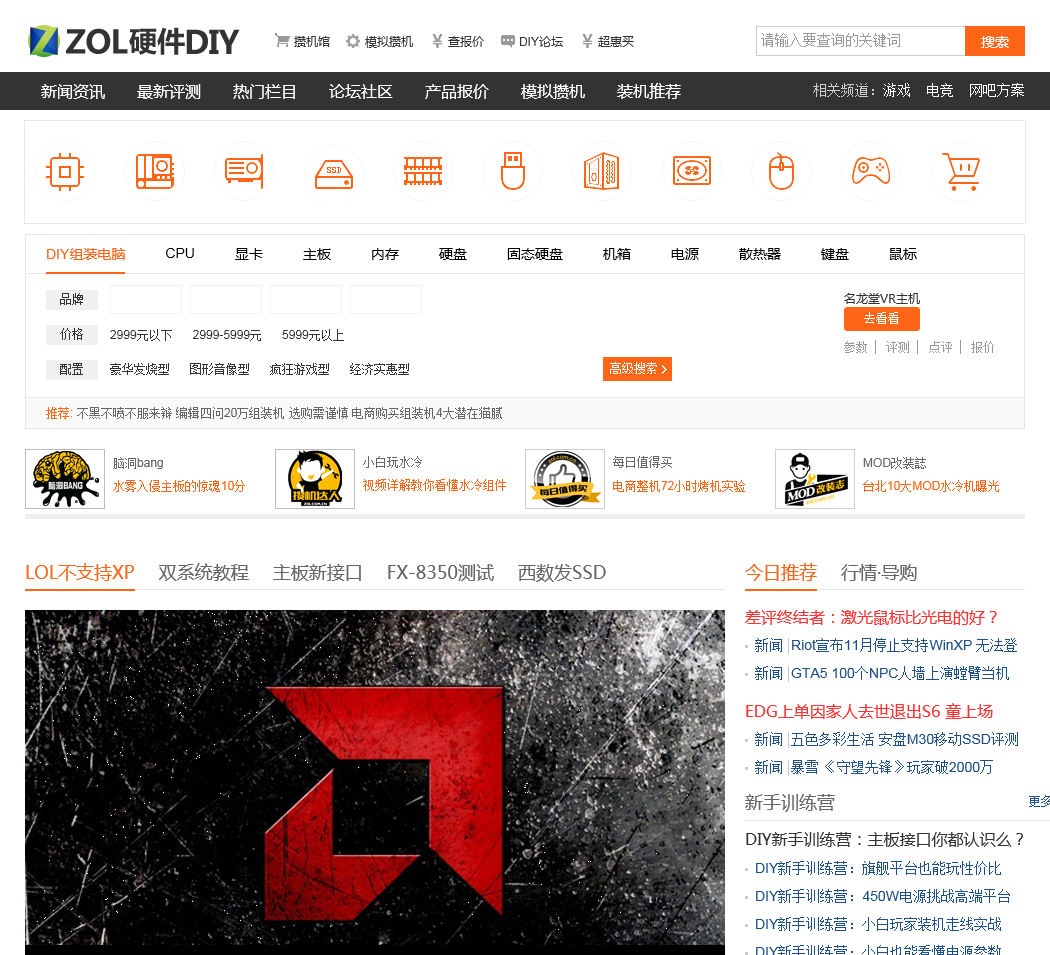Click the orange 去看看 button

tap(881, 319)
